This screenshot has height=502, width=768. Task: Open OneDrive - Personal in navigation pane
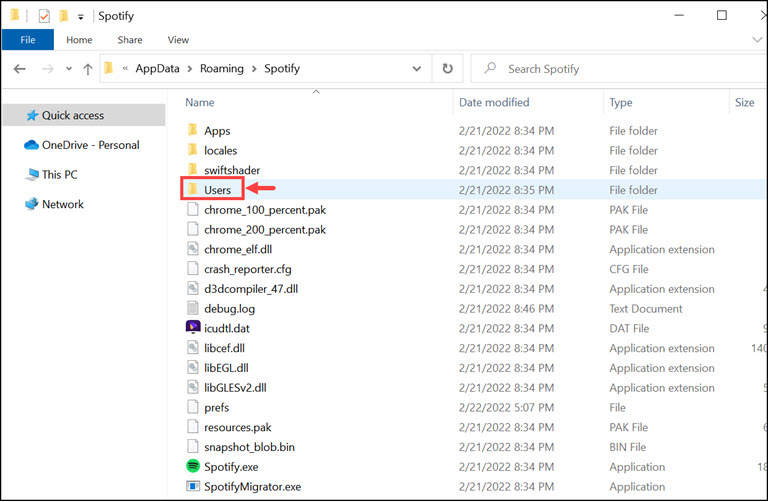click(x=84, y=145)
